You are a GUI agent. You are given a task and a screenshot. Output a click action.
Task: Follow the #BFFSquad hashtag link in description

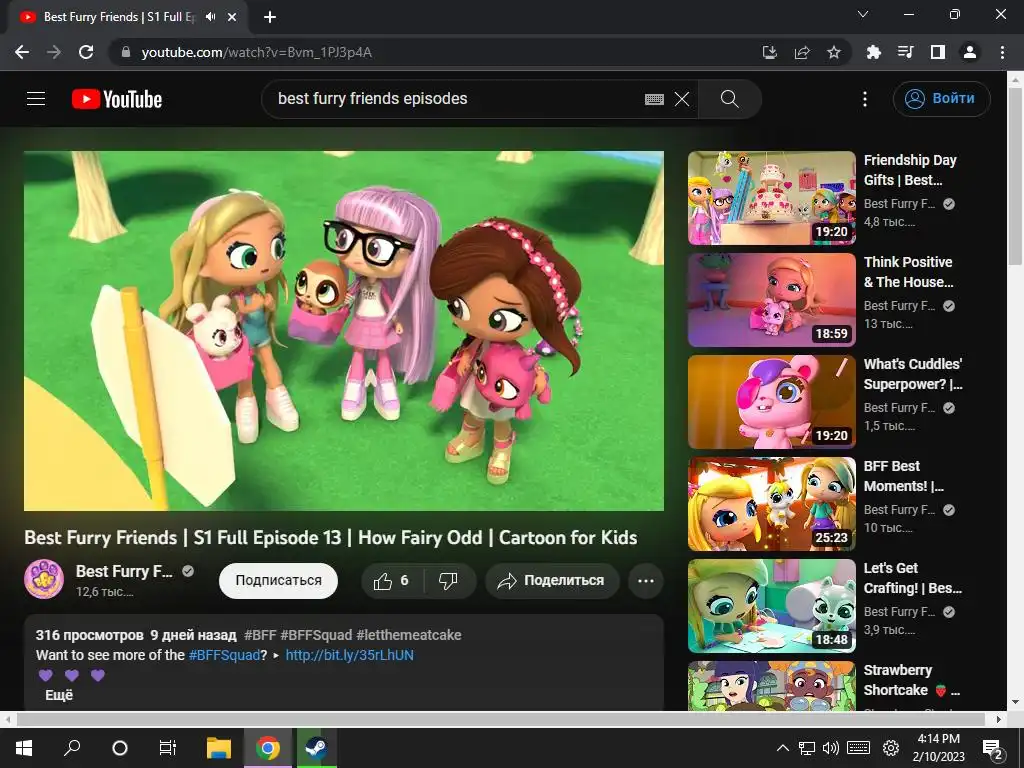[224, 655]
